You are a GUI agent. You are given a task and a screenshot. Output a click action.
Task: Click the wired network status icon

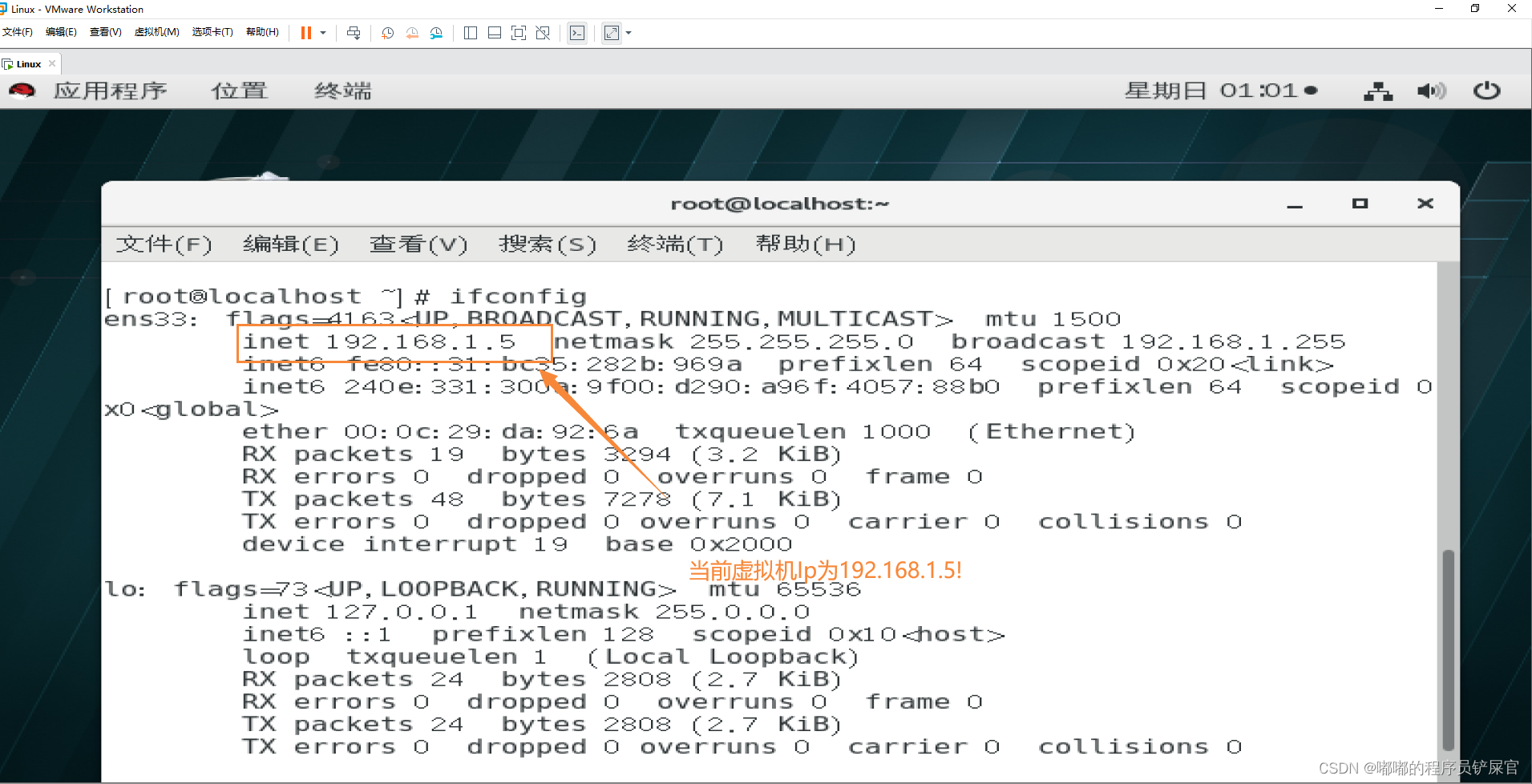[x=1378, y=91]
